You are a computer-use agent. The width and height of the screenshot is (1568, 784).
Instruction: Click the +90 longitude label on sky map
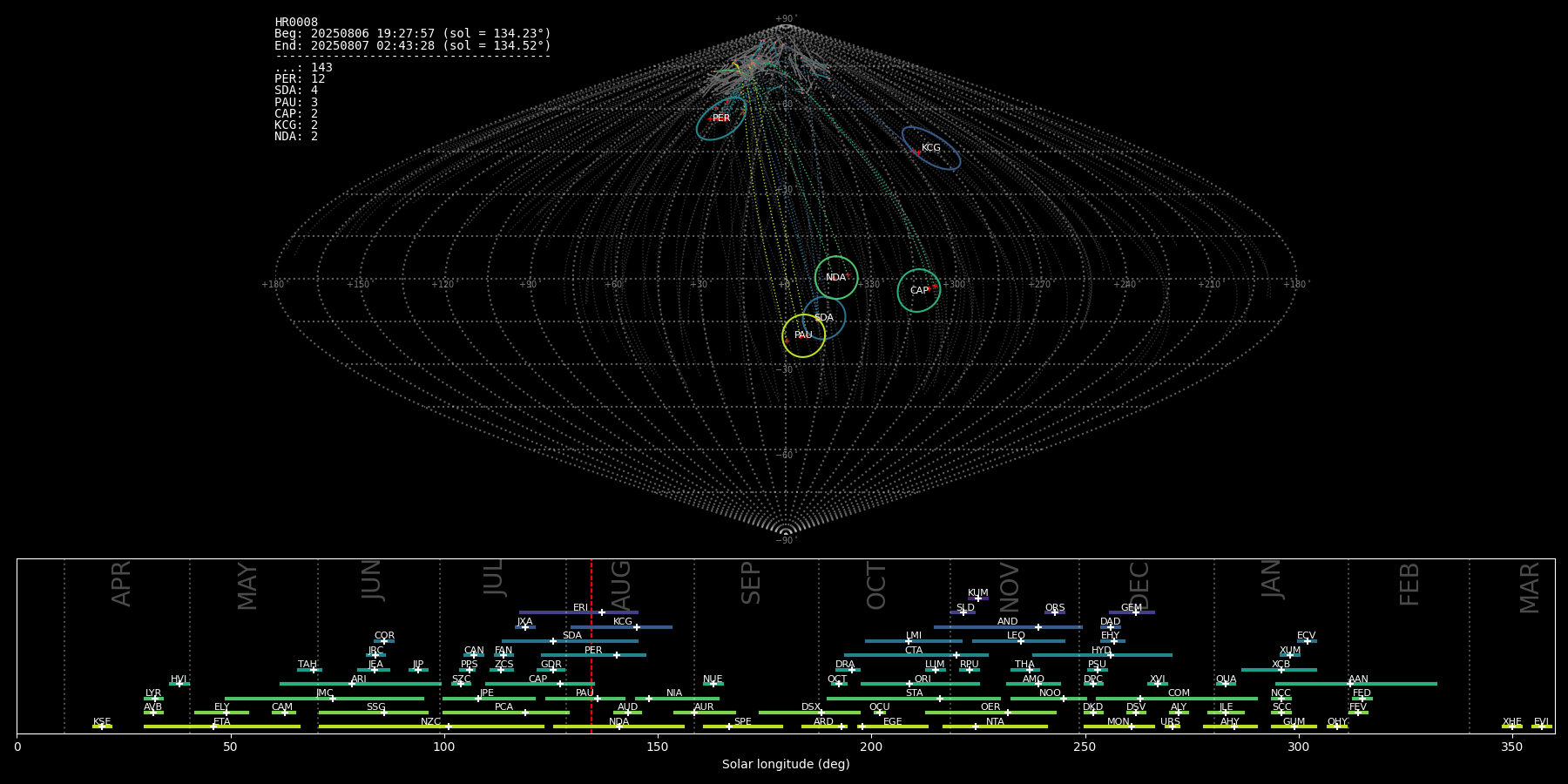[527, 284]
